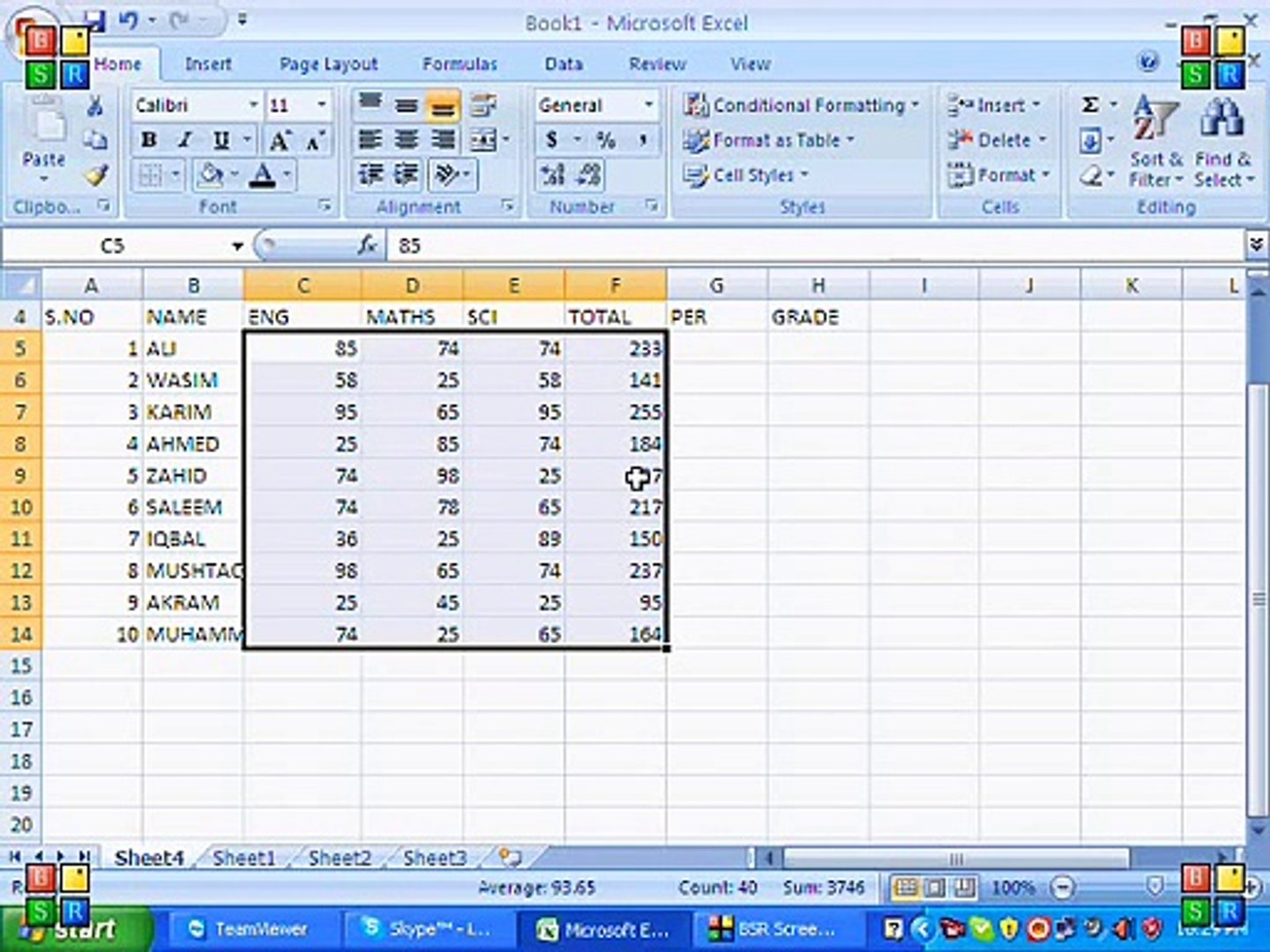
Task: Toggle Align Text Right
Action: tap(443, 139)
